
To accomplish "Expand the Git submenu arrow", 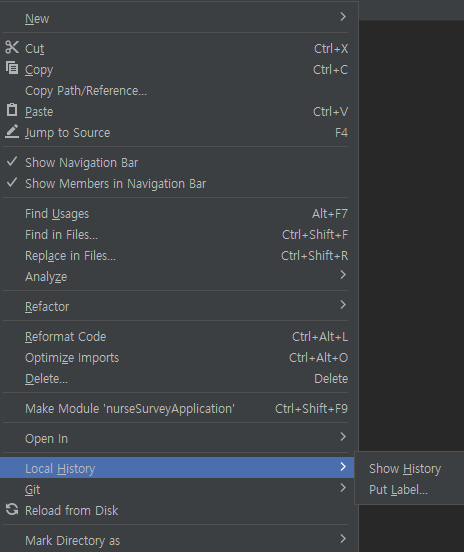I will (343, 488).
